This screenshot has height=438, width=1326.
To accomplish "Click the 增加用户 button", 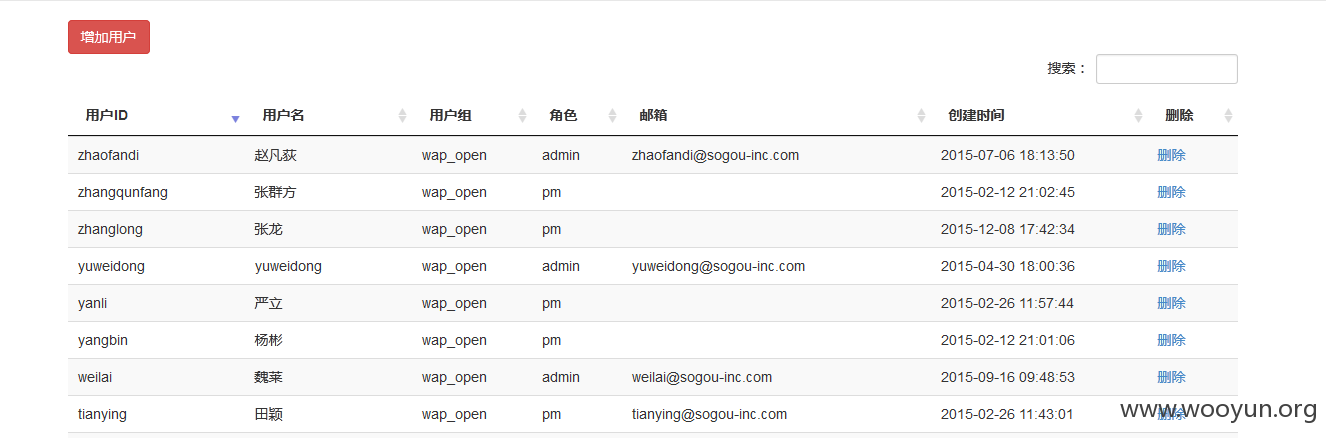I will click(x=109, y=37).
